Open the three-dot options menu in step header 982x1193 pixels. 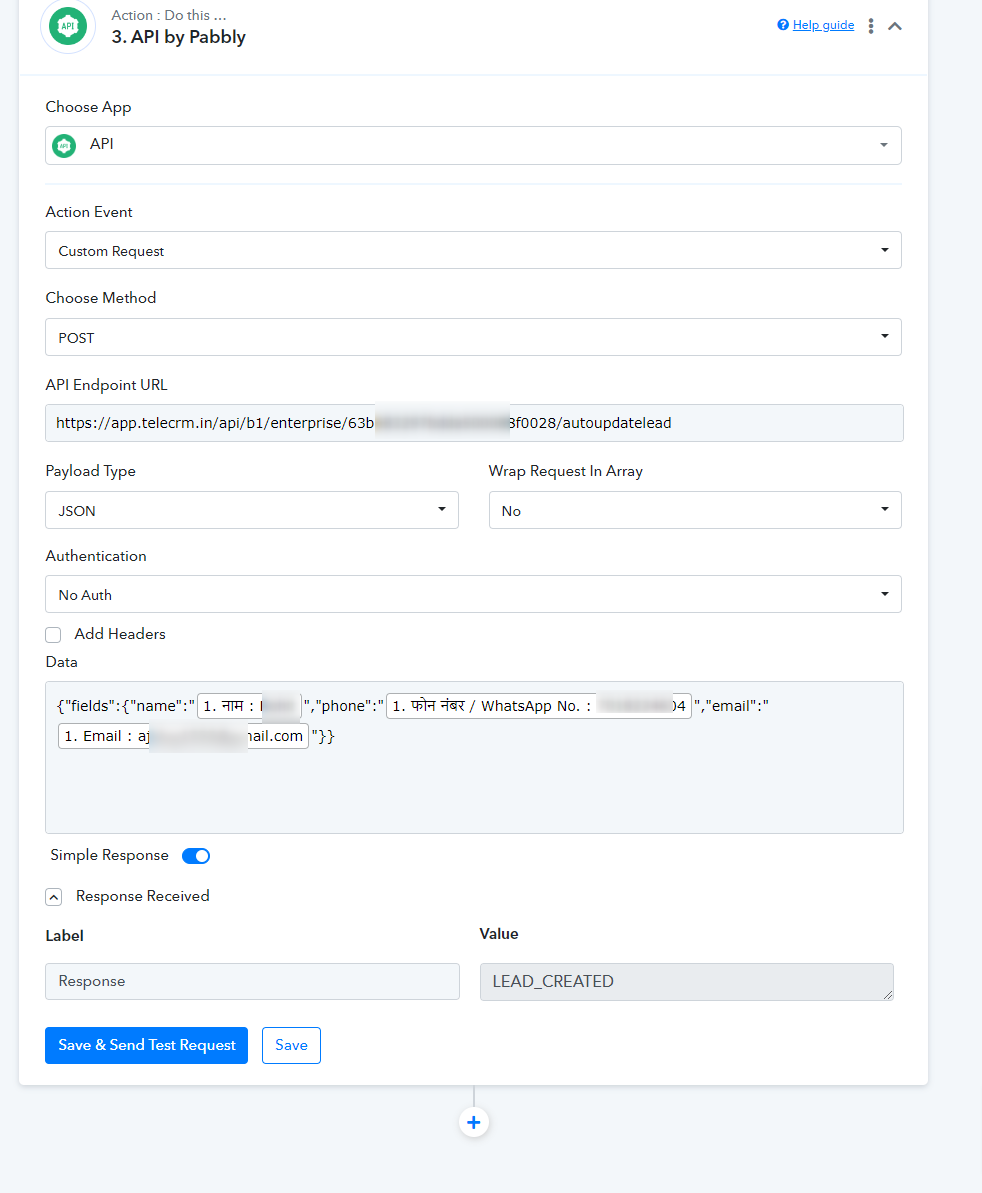(871, 26)
